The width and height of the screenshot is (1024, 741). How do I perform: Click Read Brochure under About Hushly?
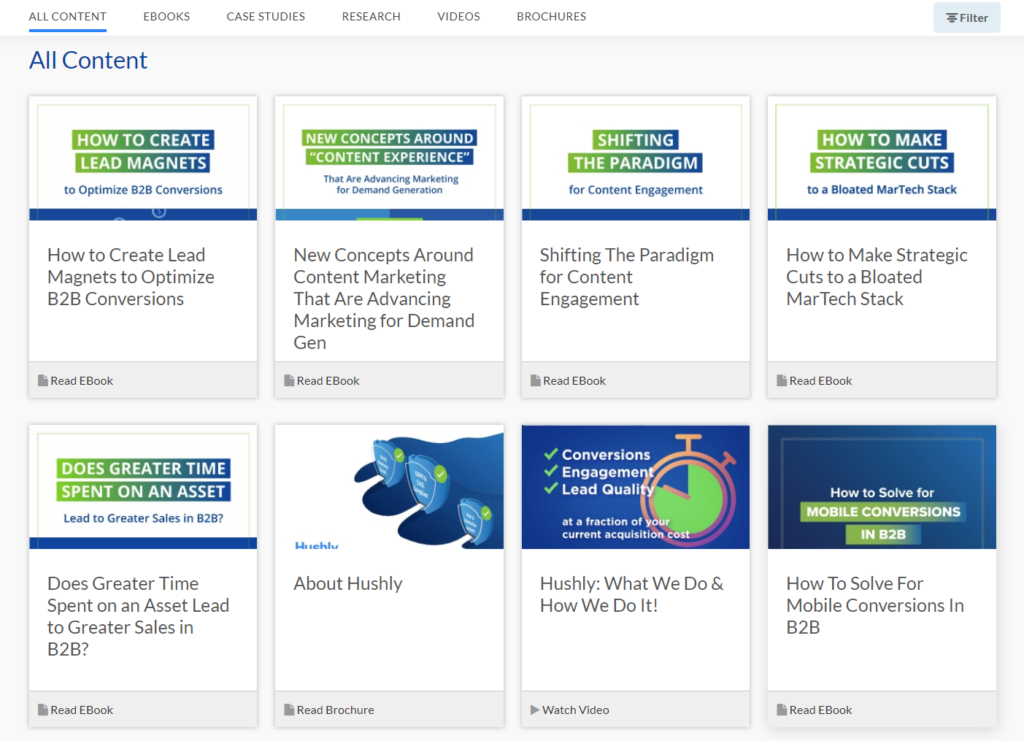point(335,710)
